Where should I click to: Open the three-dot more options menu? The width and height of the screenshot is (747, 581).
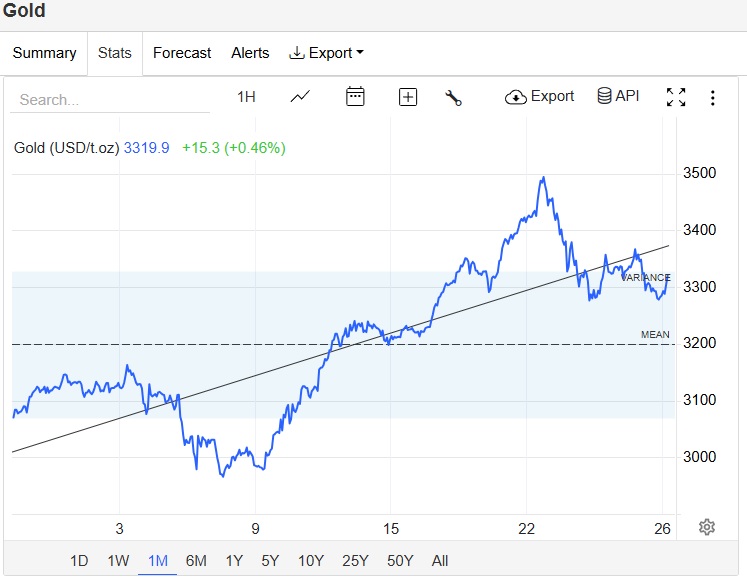pos(713,97)
